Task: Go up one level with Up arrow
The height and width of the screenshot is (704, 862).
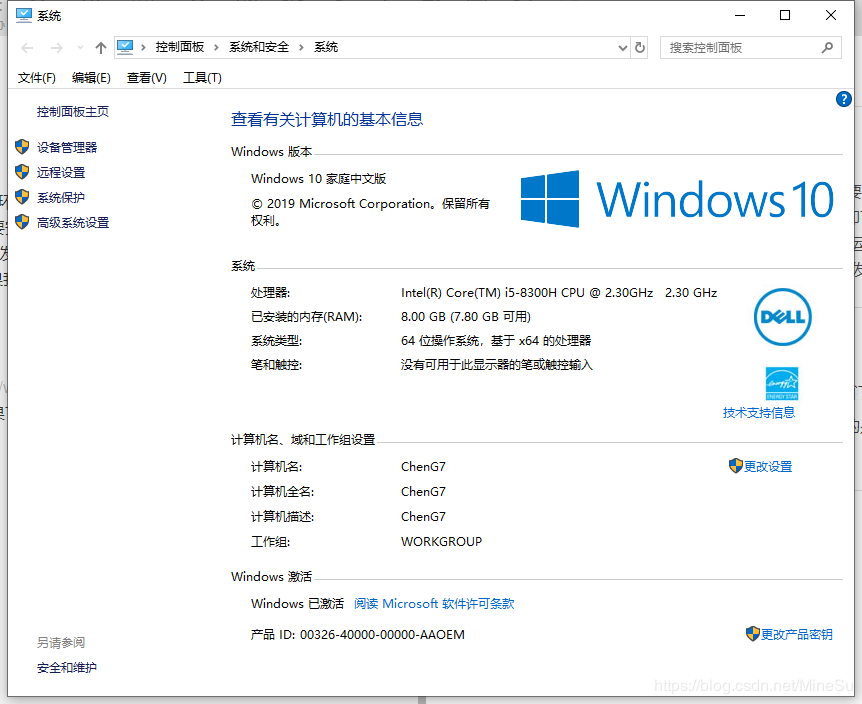Action: tap(101, 48)
